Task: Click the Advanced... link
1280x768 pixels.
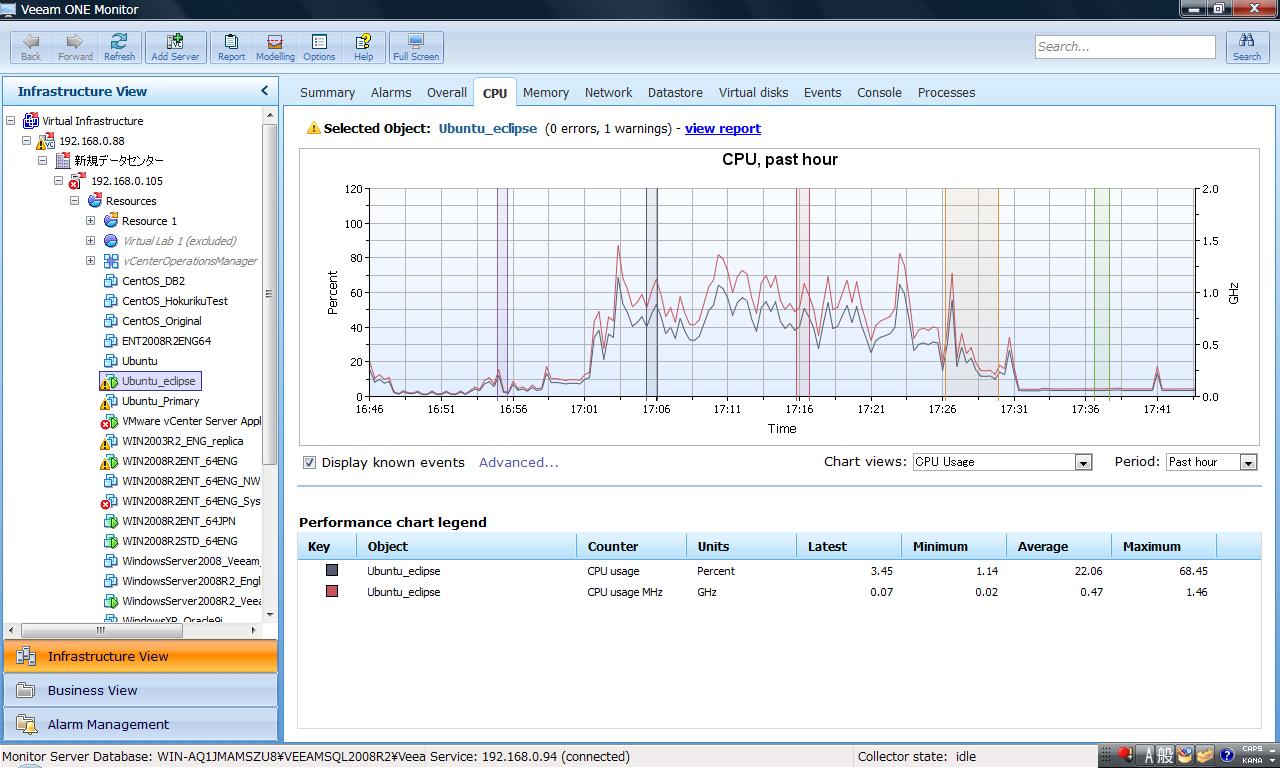Action: coord(518,462)
